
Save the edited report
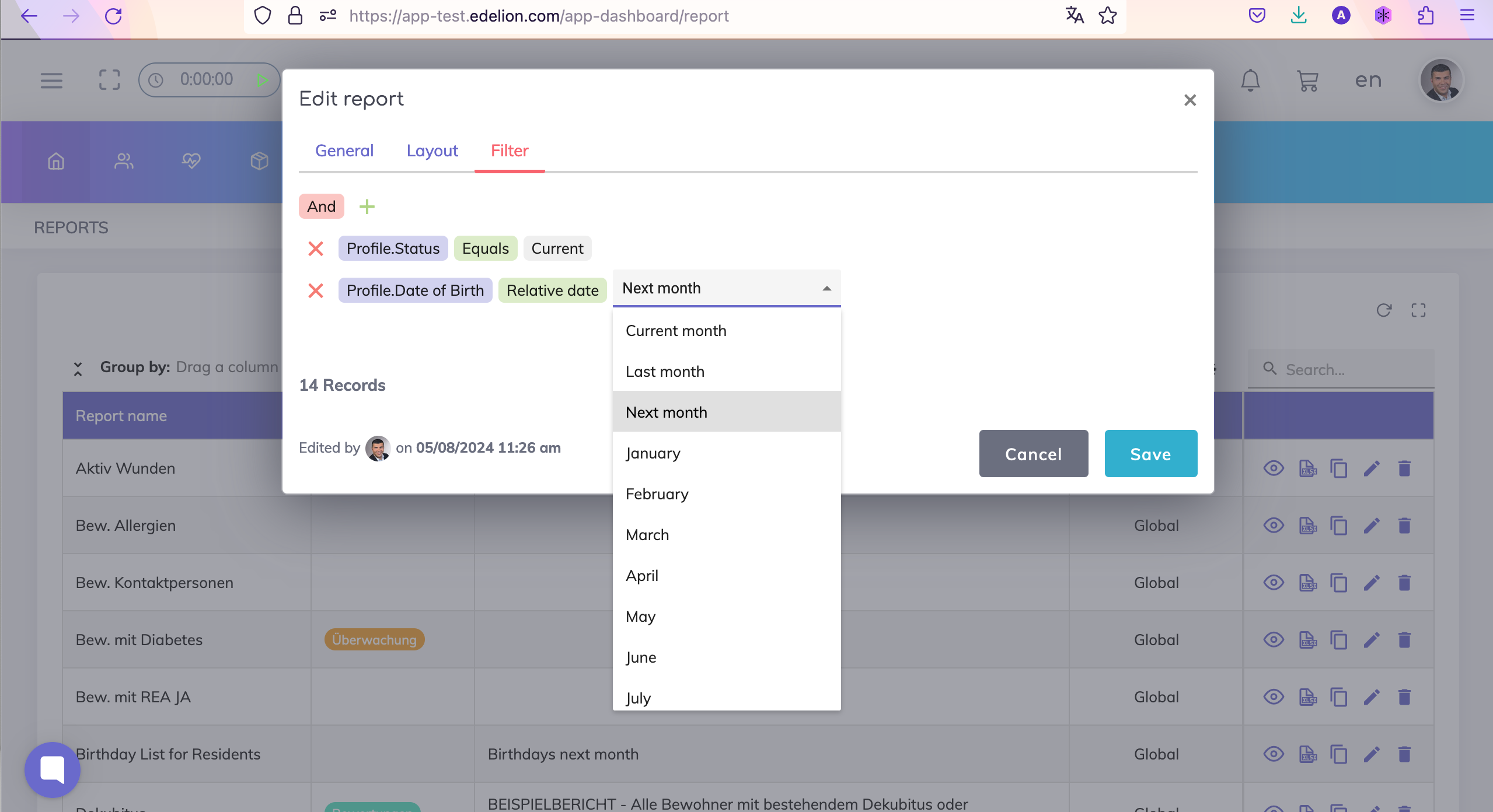tap(1150, 454)
